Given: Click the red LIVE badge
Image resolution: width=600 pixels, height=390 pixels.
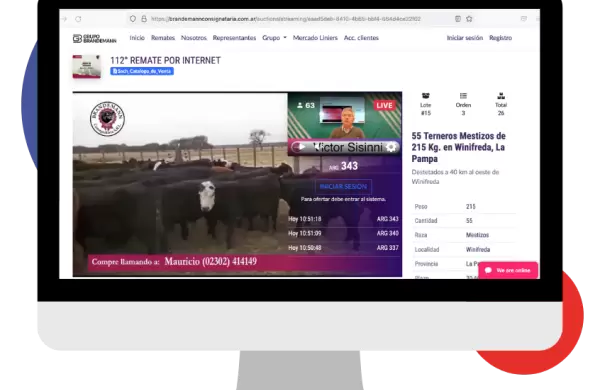Looking at the screenshot, I should 384,105.
